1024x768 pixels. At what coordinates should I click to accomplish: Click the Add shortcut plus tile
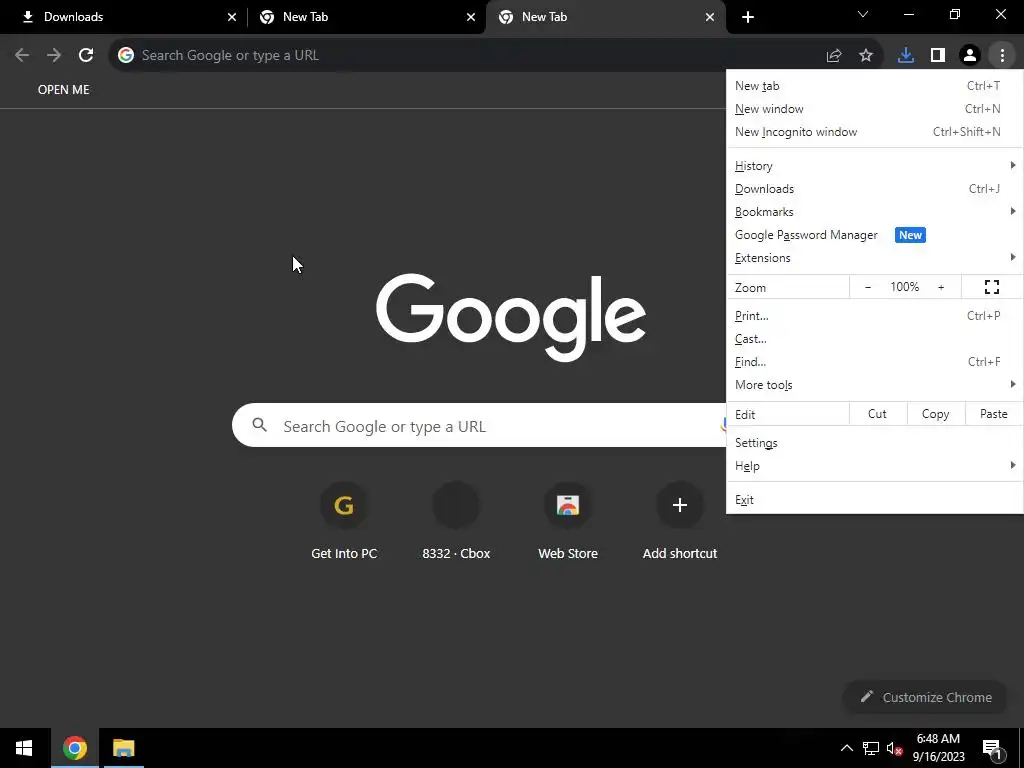680,520
